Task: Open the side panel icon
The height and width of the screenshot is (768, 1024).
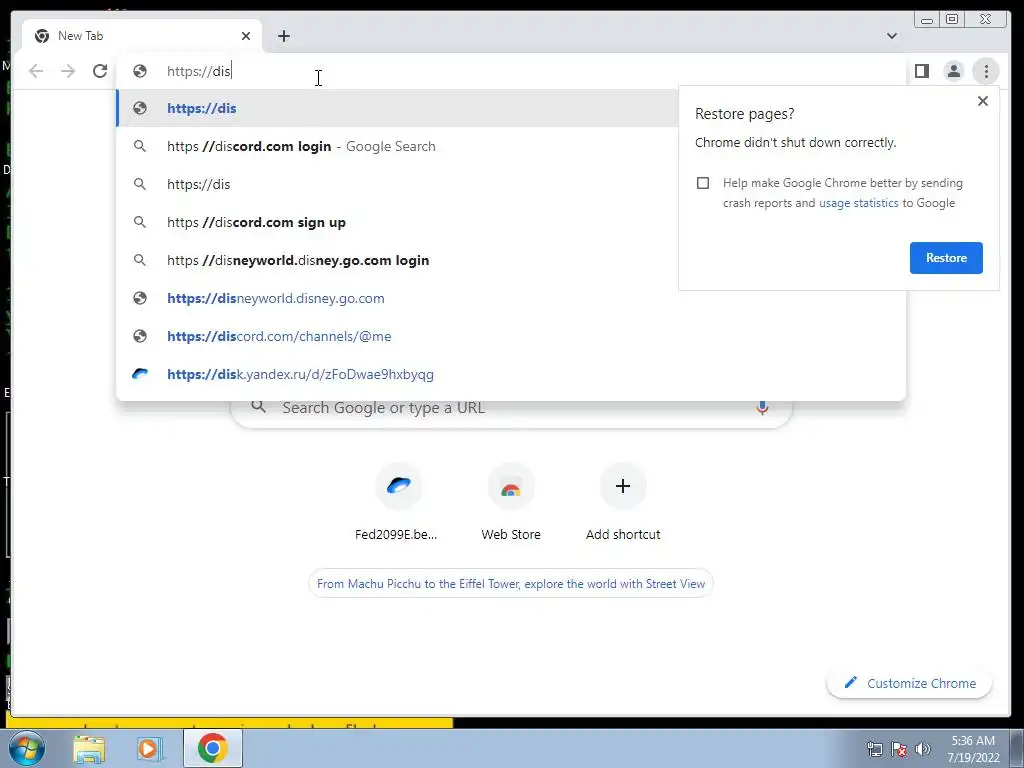Action: point(921,71)
